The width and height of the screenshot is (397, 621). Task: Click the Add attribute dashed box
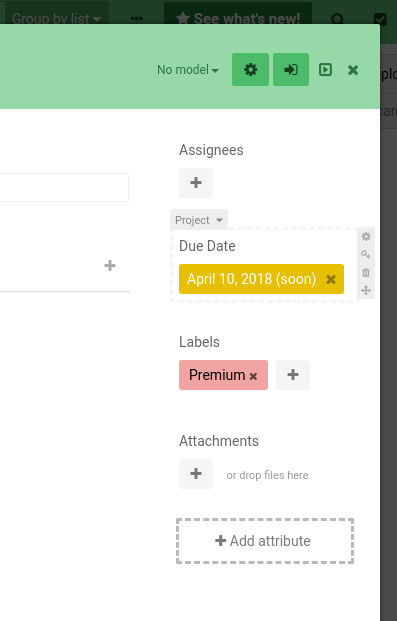(265, 541)
